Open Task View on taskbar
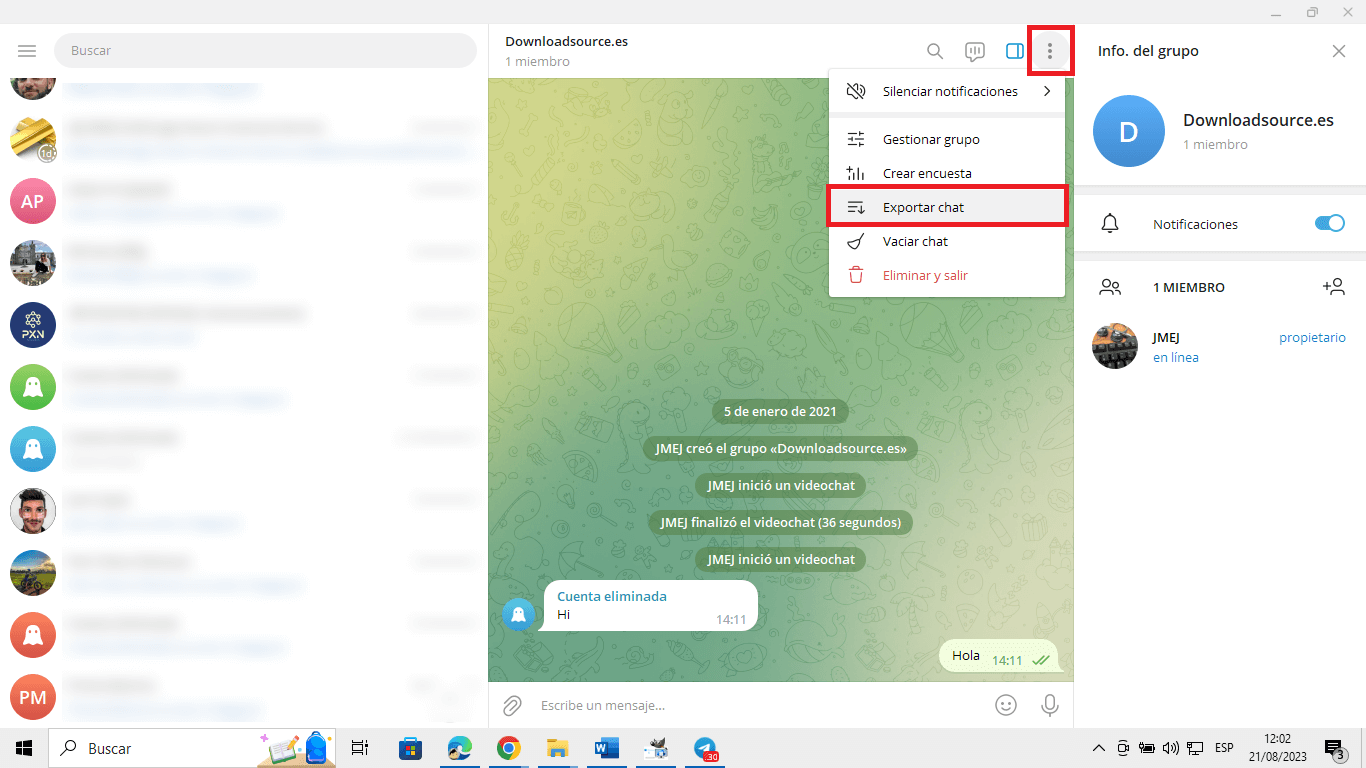 pyautogui.click(x=360, y=748)
